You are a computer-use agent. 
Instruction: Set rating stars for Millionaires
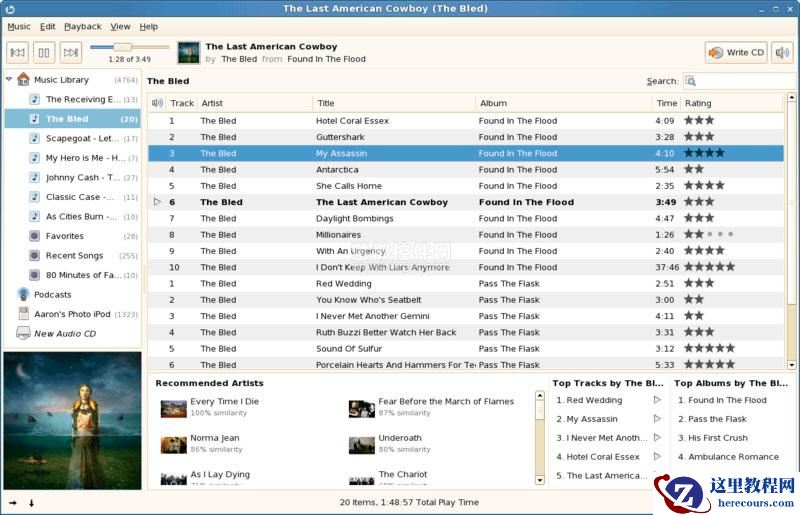(x=709, y=235)
